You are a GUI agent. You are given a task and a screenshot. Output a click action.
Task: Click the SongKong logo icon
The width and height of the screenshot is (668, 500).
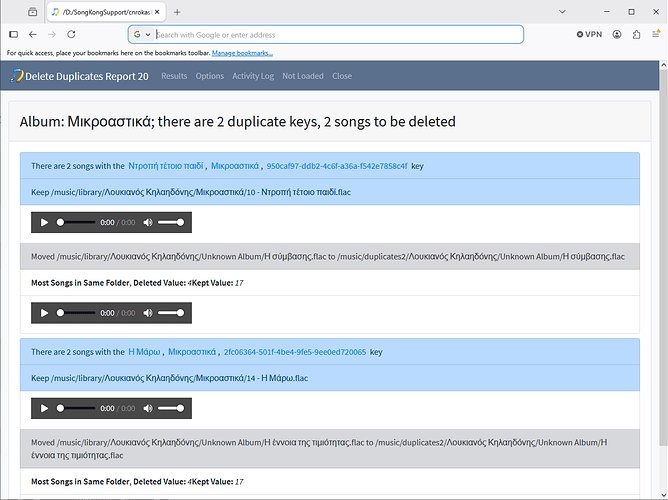click(17, 76)
